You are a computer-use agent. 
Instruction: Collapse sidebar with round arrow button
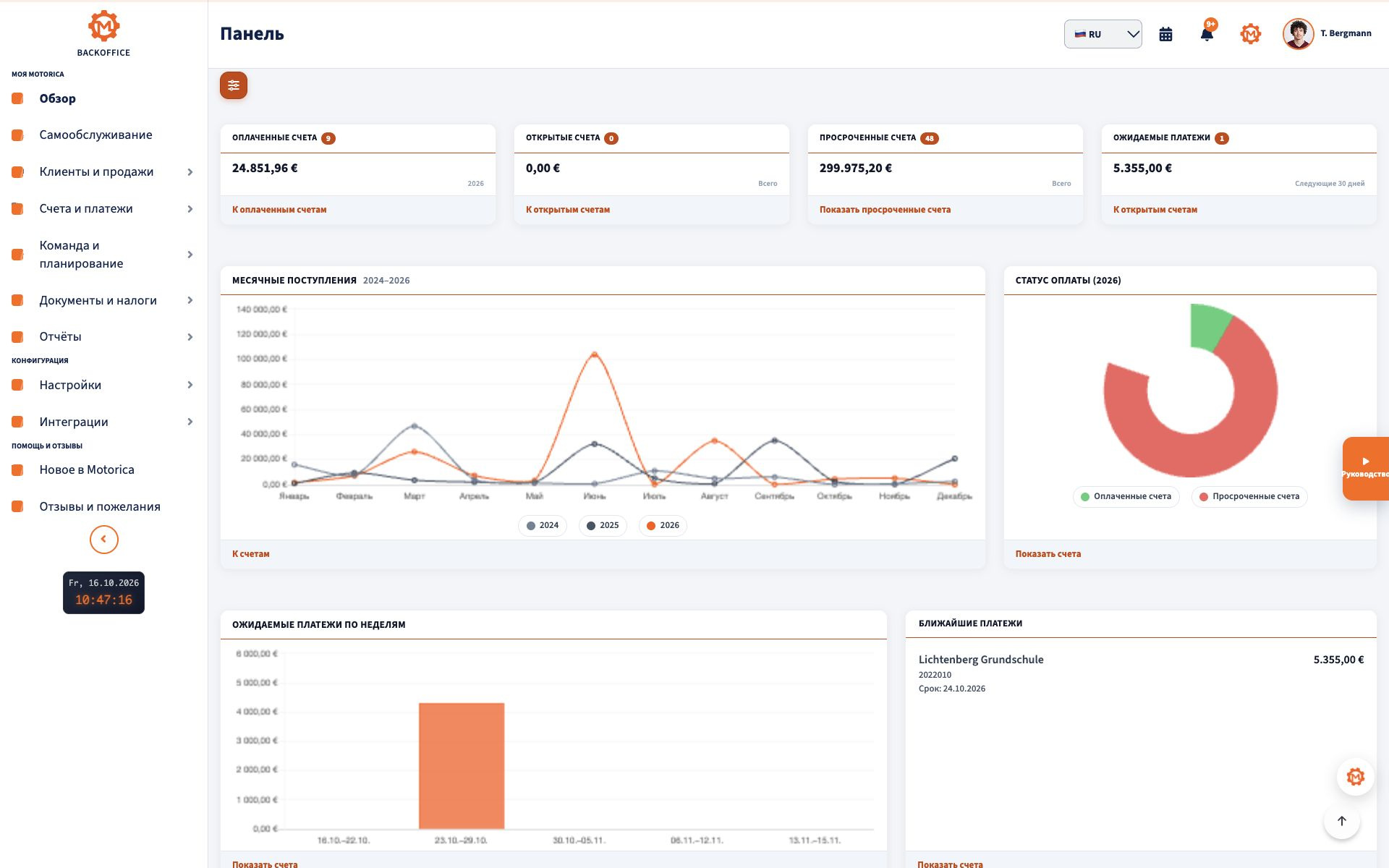tap(103, 540)
